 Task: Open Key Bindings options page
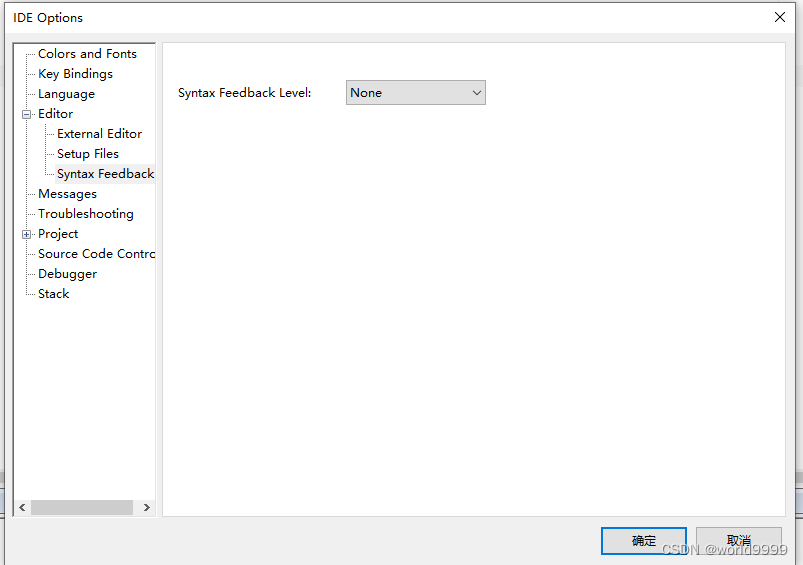[x=75, y=74]
